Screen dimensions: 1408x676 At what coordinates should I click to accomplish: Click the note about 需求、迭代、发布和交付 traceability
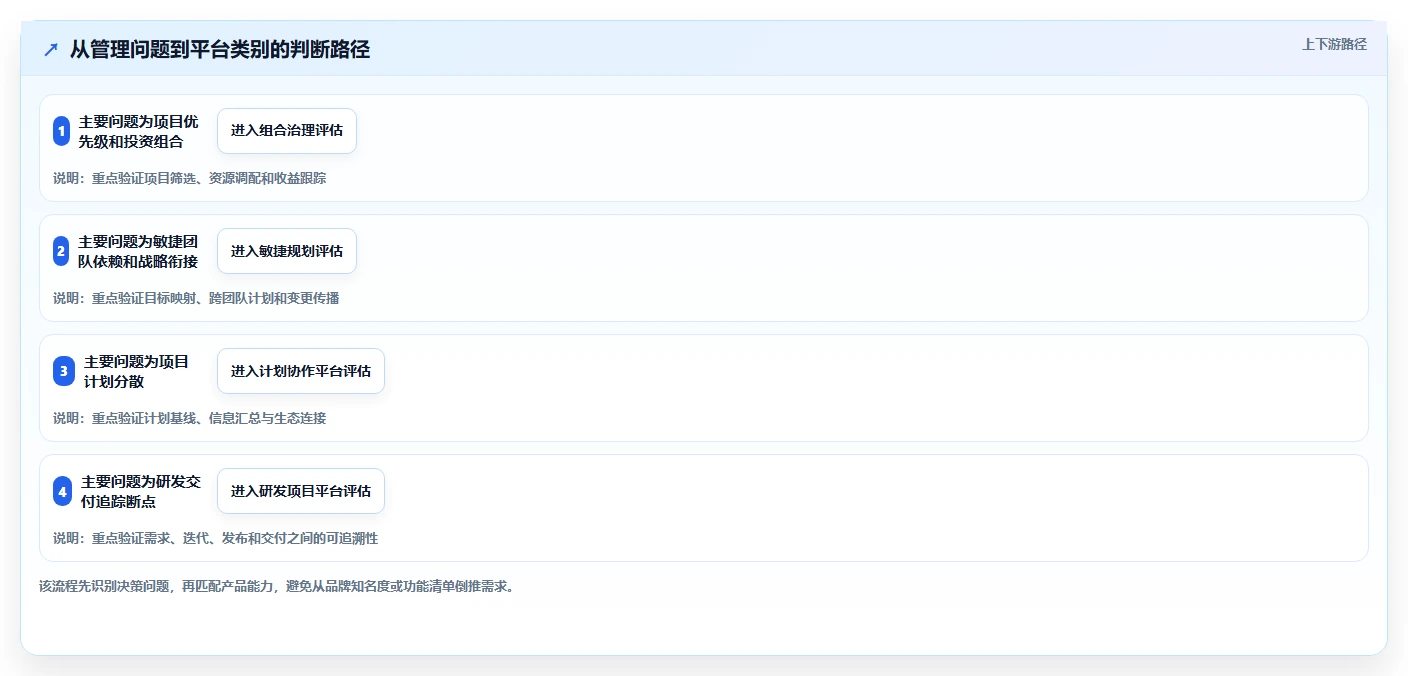[216, 538]
